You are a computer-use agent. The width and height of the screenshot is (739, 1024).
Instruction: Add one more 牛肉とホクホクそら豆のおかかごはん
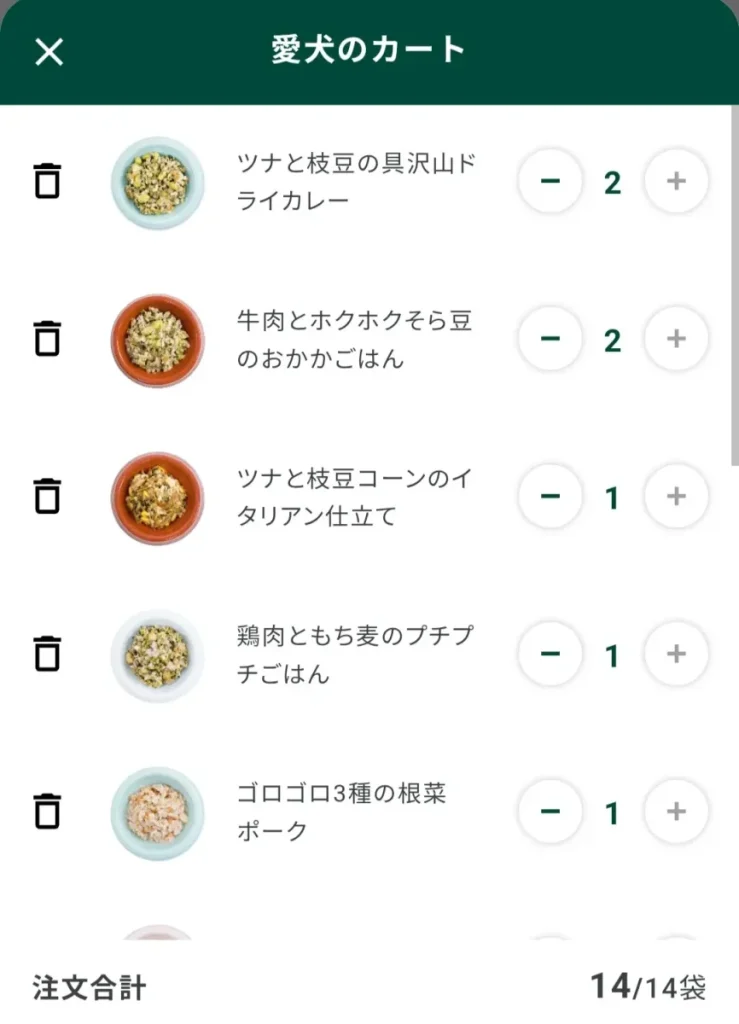[x=676, y=340]
